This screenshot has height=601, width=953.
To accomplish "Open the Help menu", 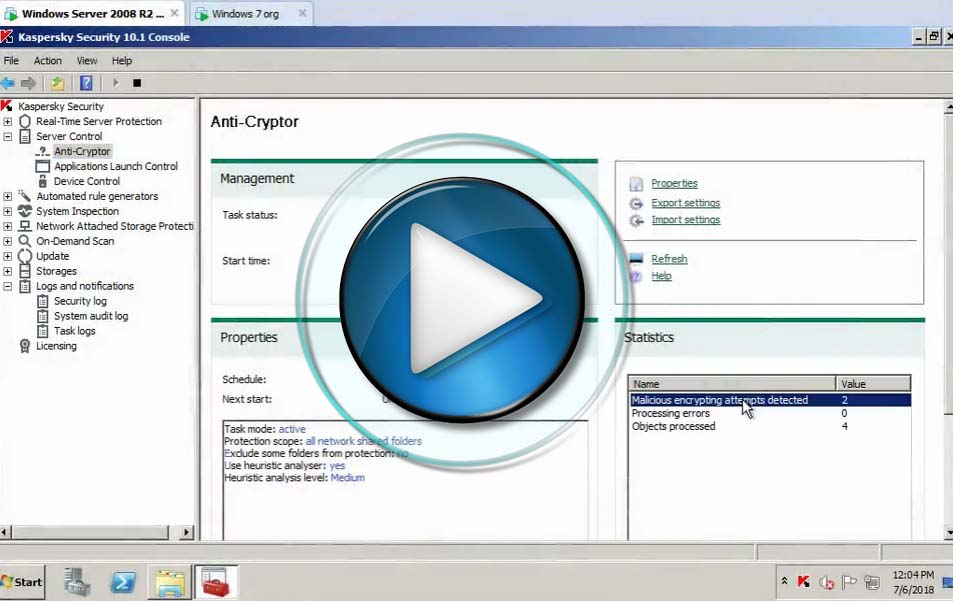I will 122,61.
